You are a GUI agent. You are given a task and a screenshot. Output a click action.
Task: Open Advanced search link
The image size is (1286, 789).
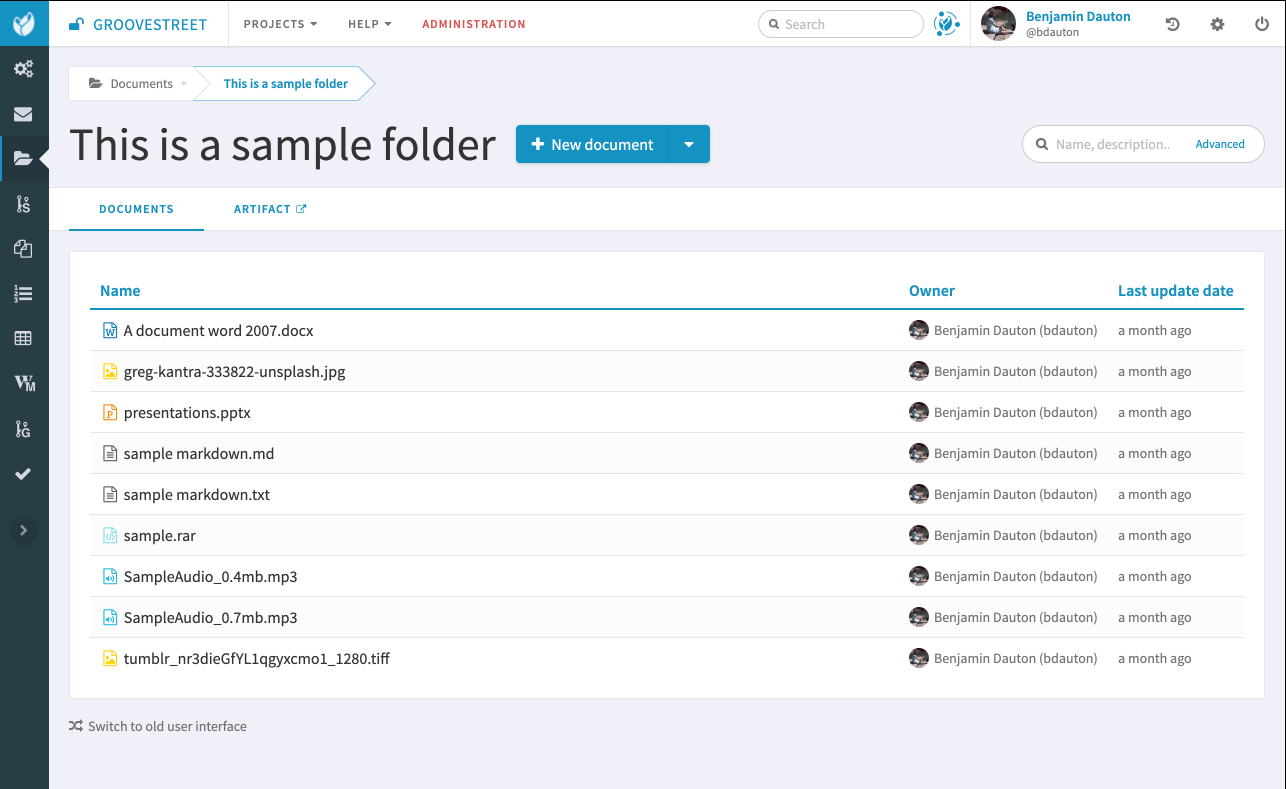(x=1220, y=144)
